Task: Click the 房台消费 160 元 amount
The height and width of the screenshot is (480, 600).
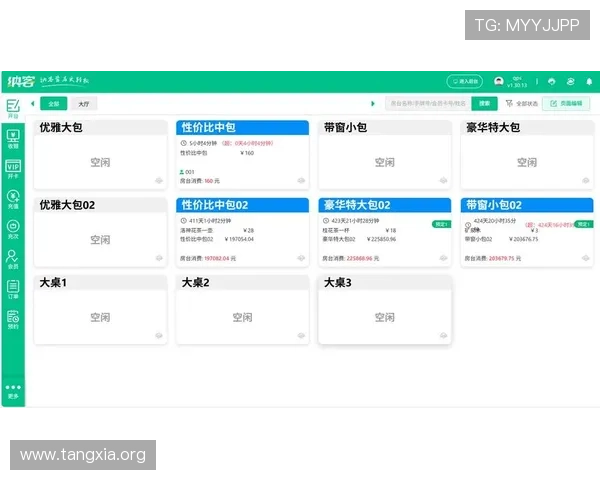Action: pos(200,181)
